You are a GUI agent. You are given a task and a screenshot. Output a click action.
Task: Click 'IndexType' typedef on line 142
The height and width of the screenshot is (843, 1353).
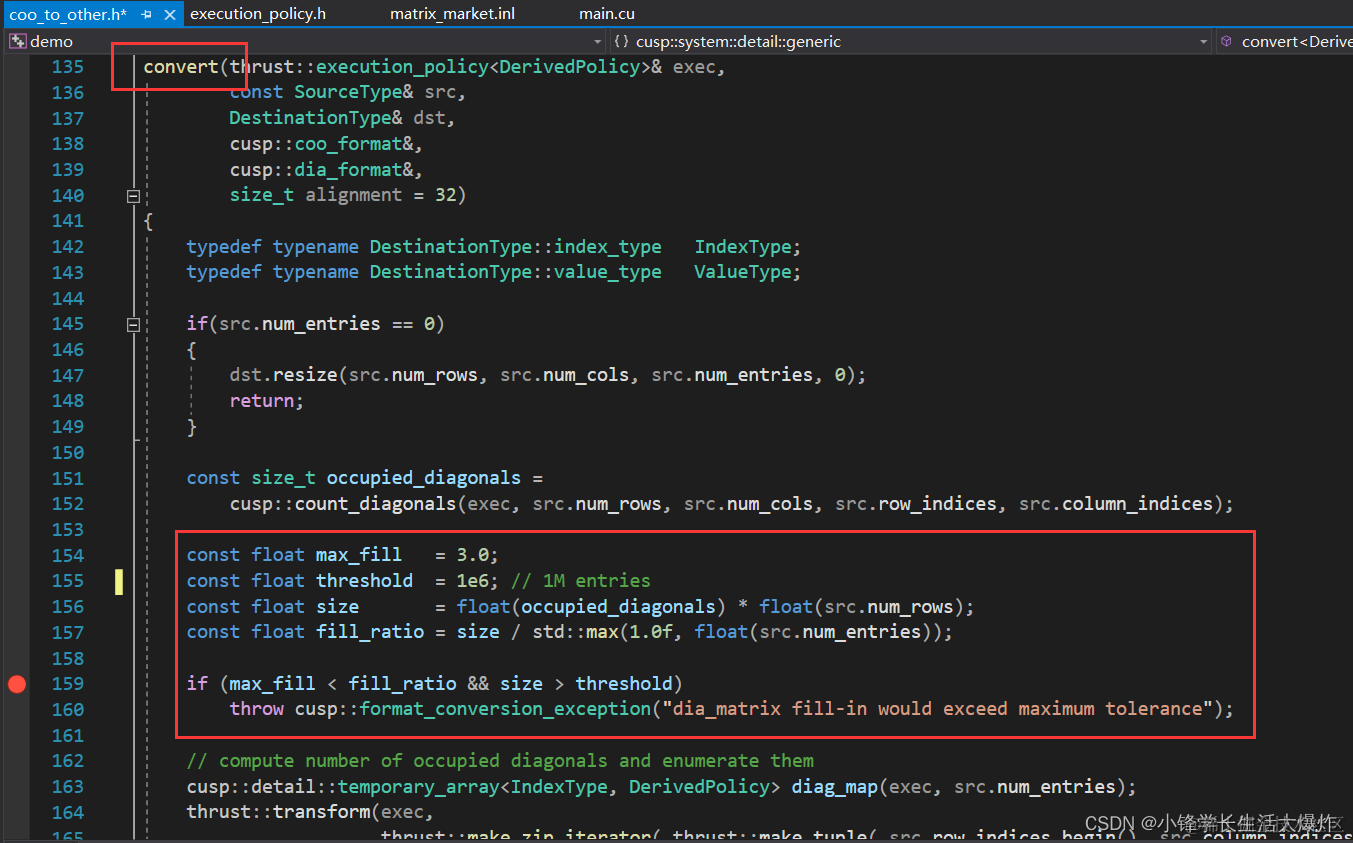[743, 247]
